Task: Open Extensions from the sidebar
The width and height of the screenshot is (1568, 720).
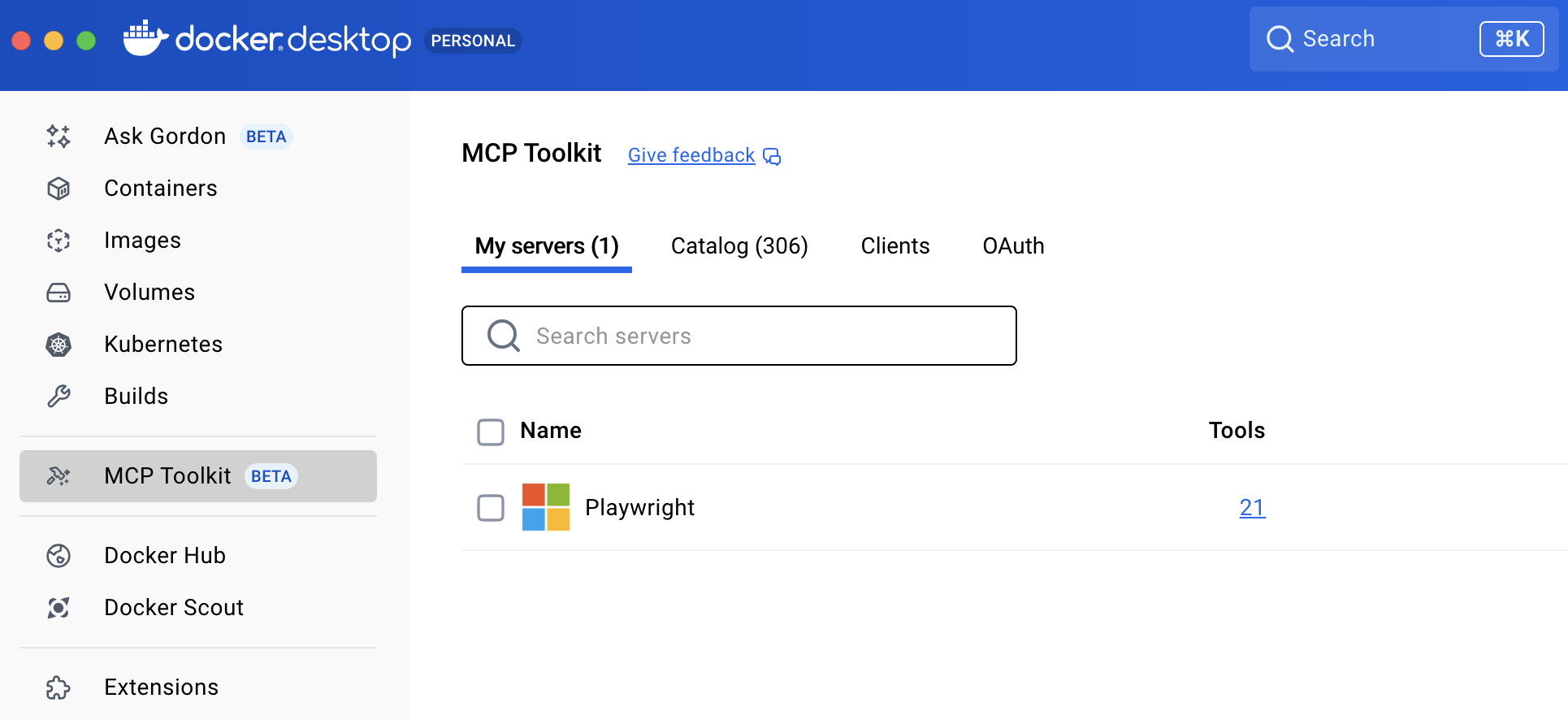Action: point(198,687)
